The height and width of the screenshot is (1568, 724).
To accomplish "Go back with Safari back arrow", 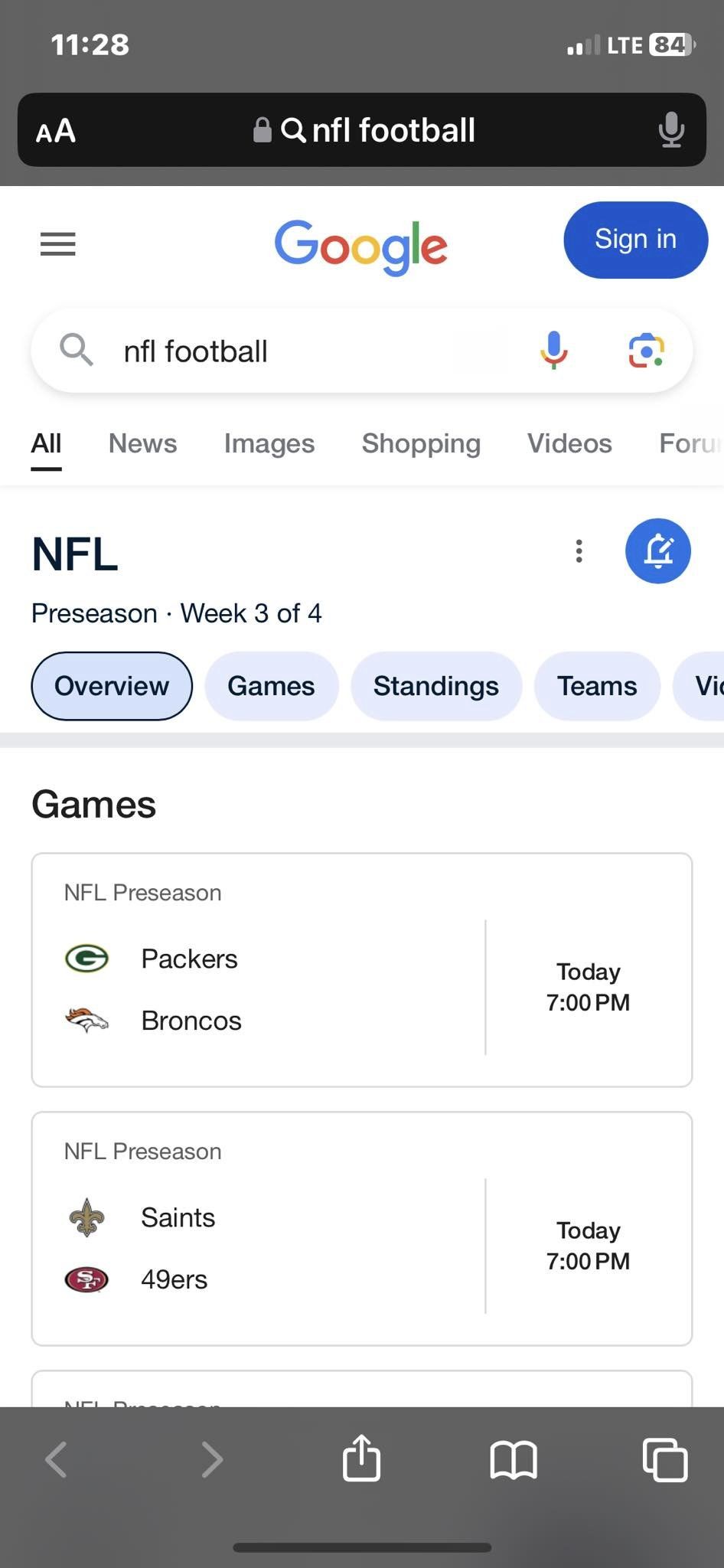I will pyautogui.click(x=57, y=1459).
